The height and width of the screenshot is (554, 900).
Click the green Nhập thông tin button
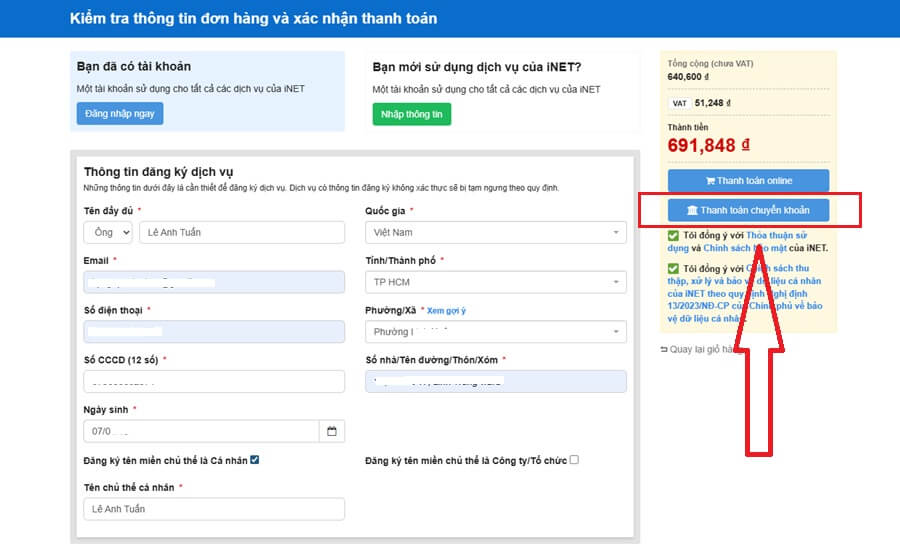[412, 114]
